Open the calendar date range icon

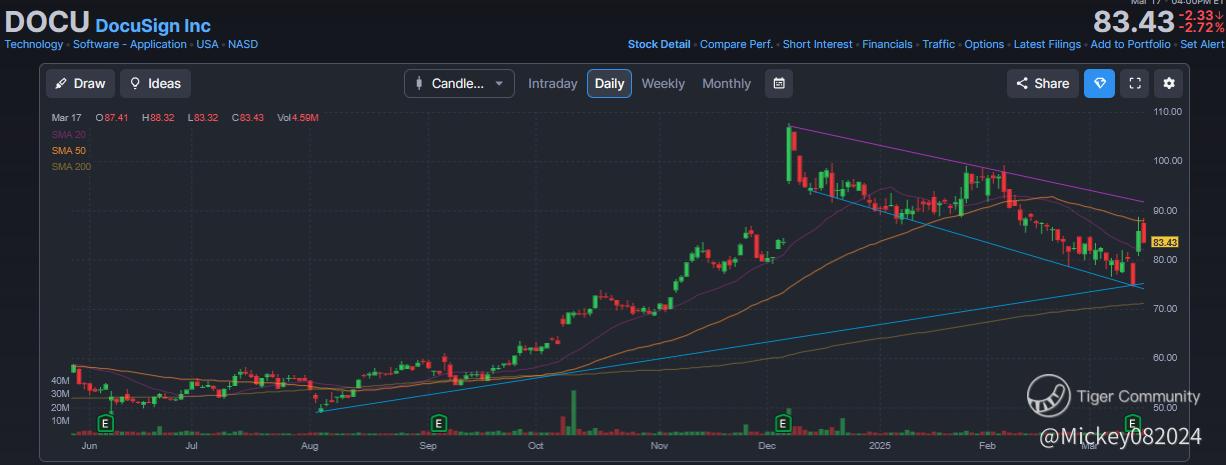(779, 83)
